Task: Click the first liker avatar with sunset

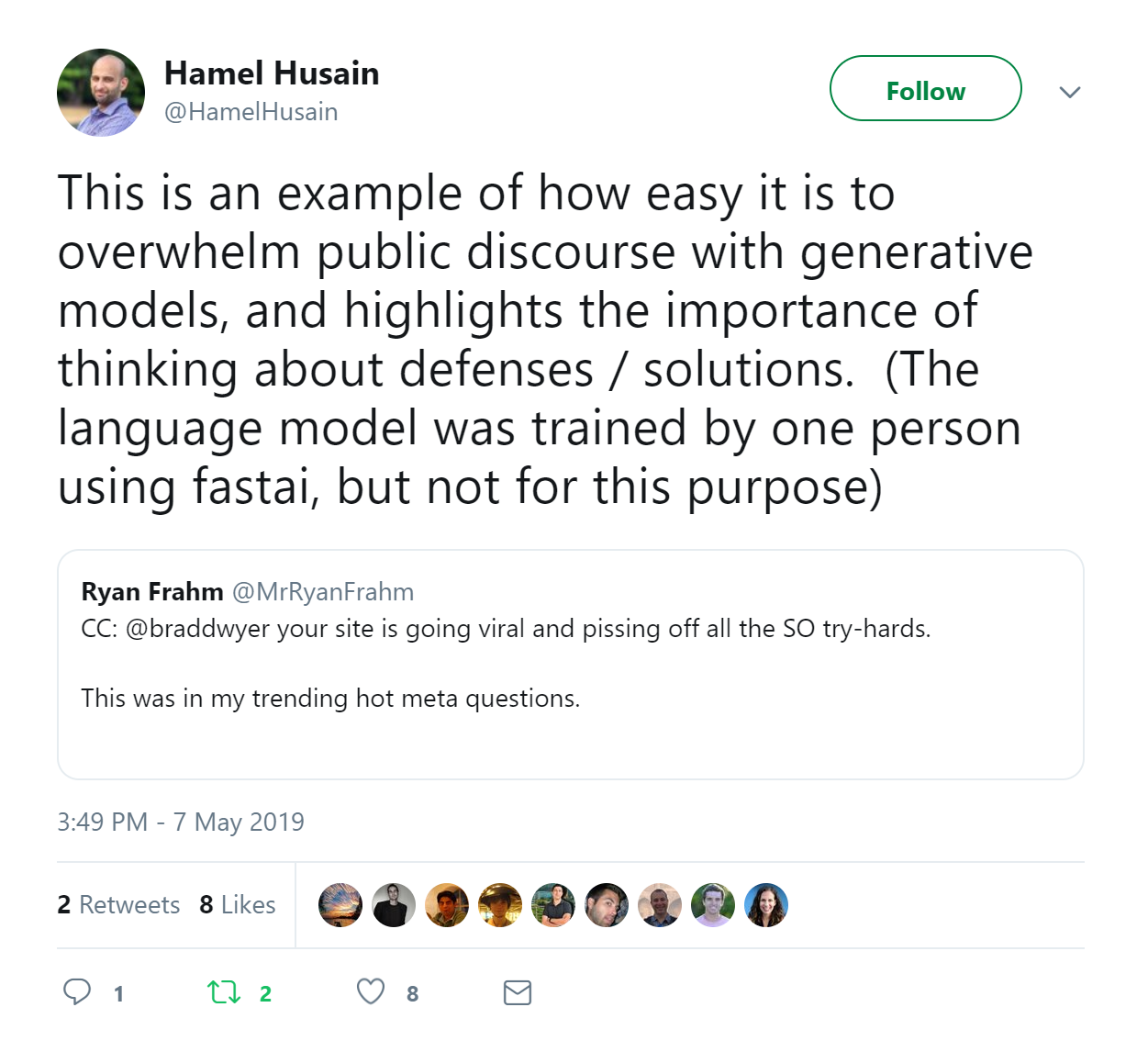Action: pos(340,905)
